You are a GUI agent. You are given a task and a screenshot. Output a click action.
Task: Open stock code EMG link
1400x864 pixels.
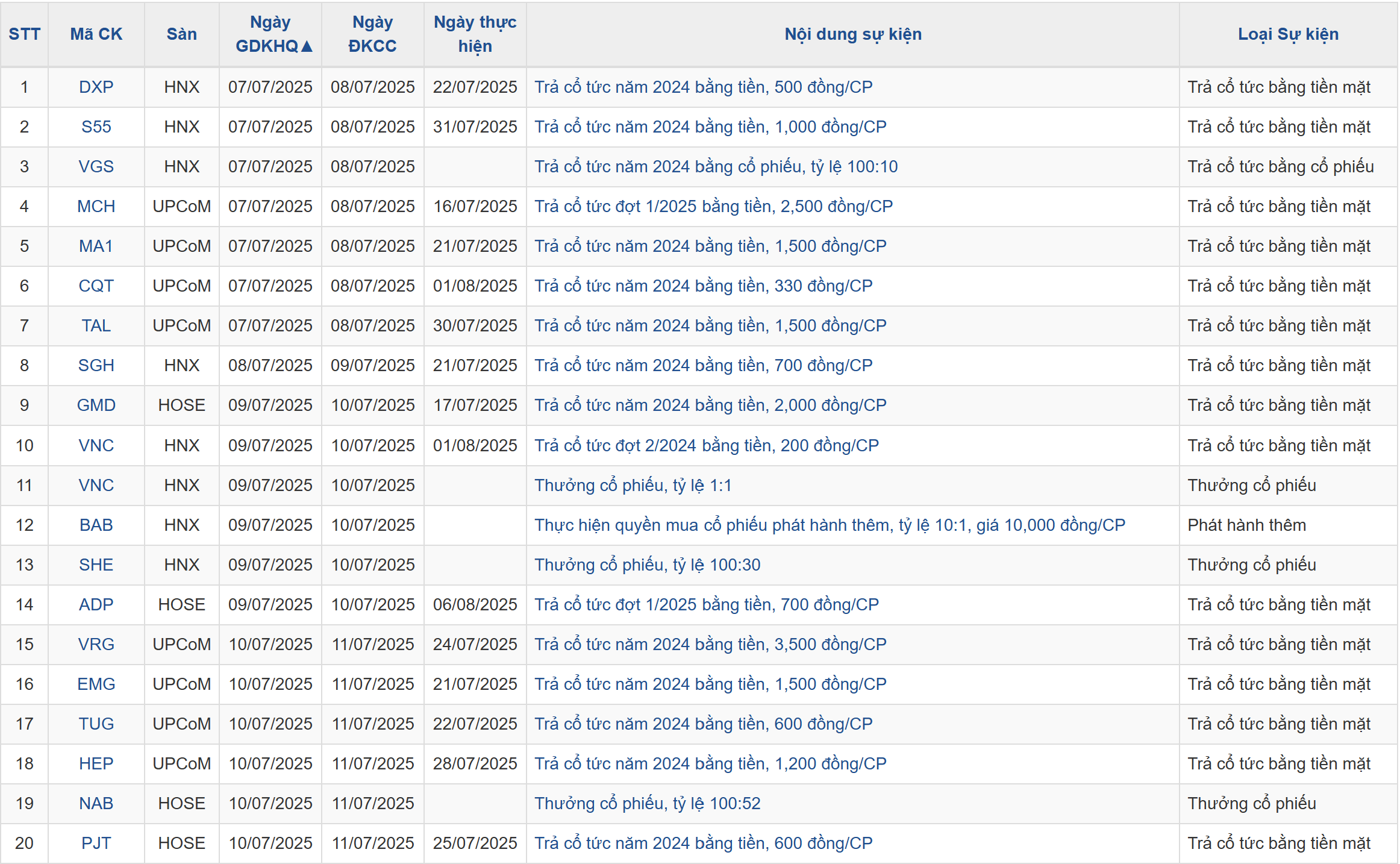96,684
